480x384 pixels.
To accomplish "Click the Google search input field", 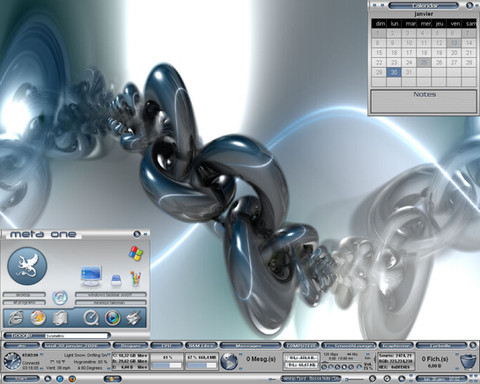I will (77, 336).
